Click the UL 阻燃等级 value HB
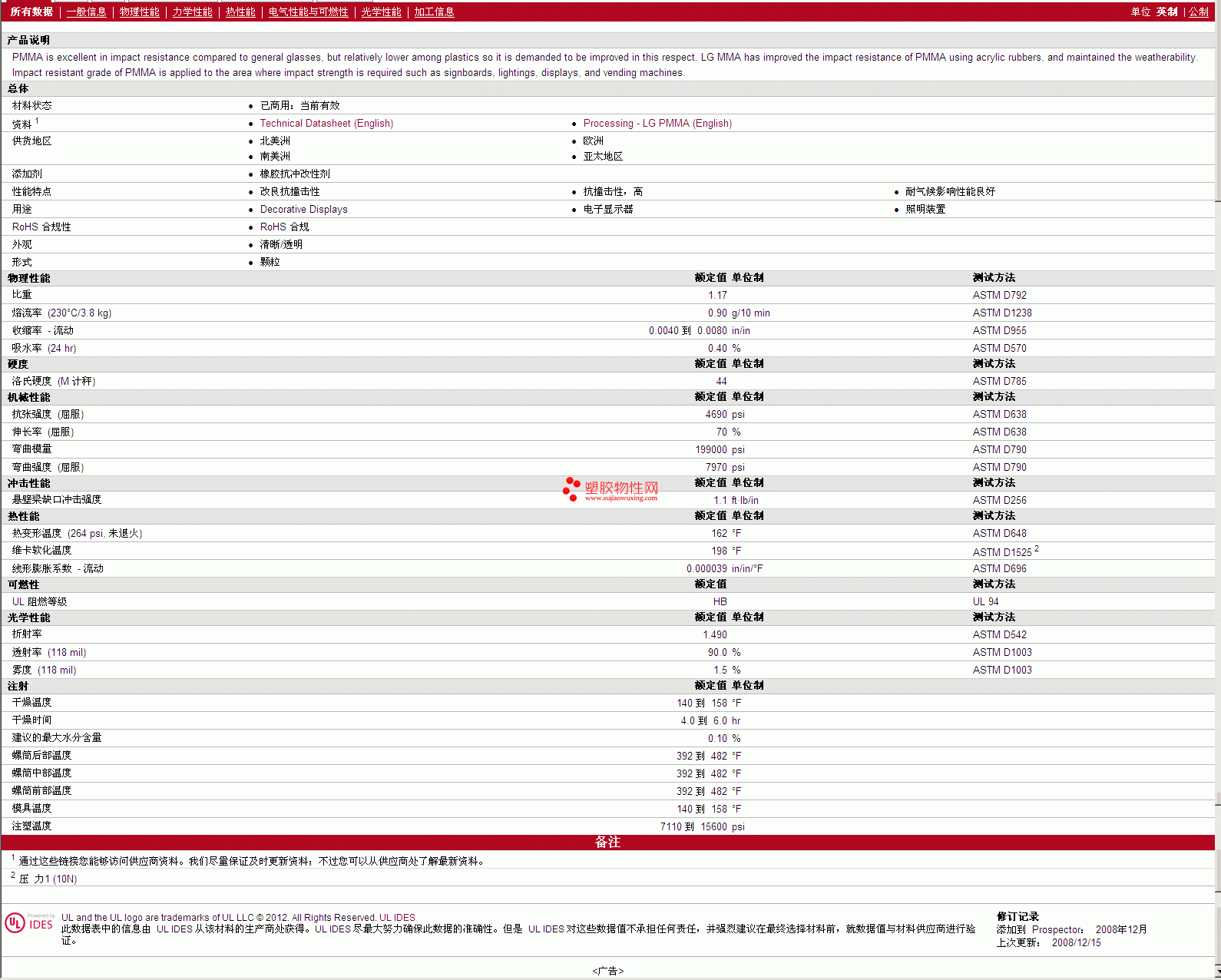Image resolution: width=1221 pixels, height=980 pixels. (720, 602)
